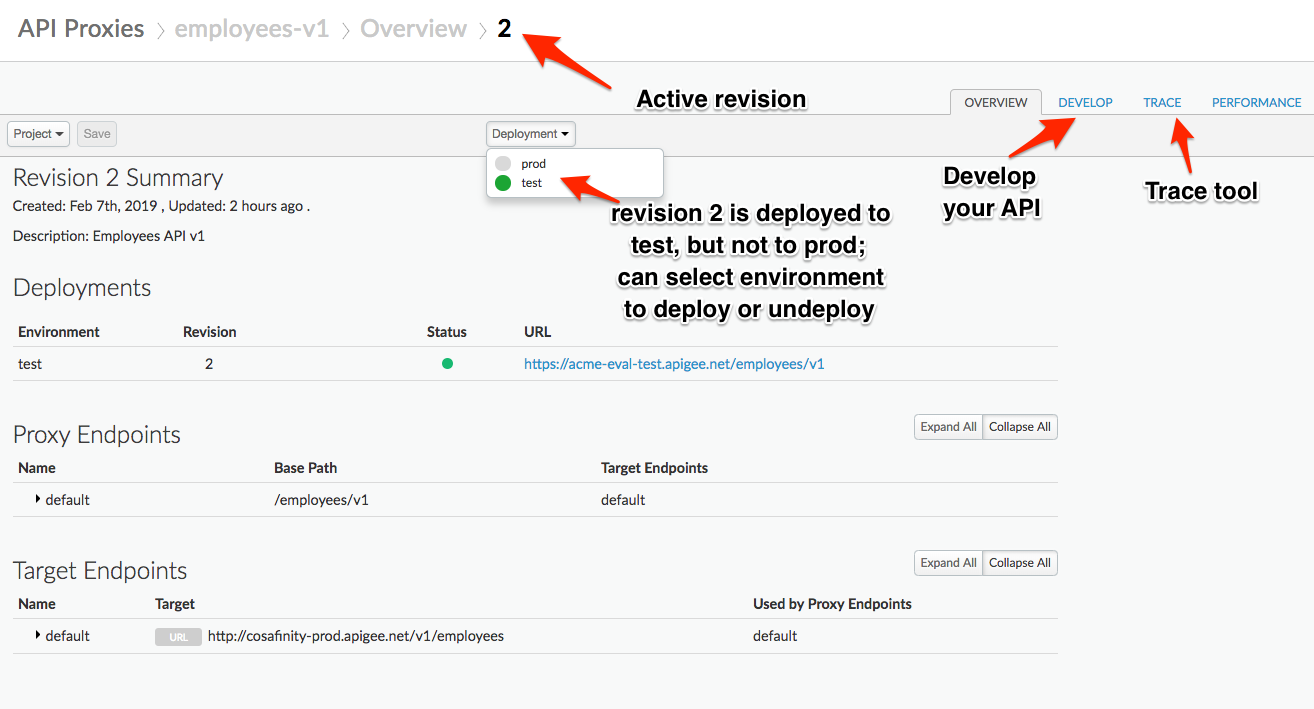Expand the default target endpoint row
The height and width of the screenshot is (709, 1314).
click(38, 635)
